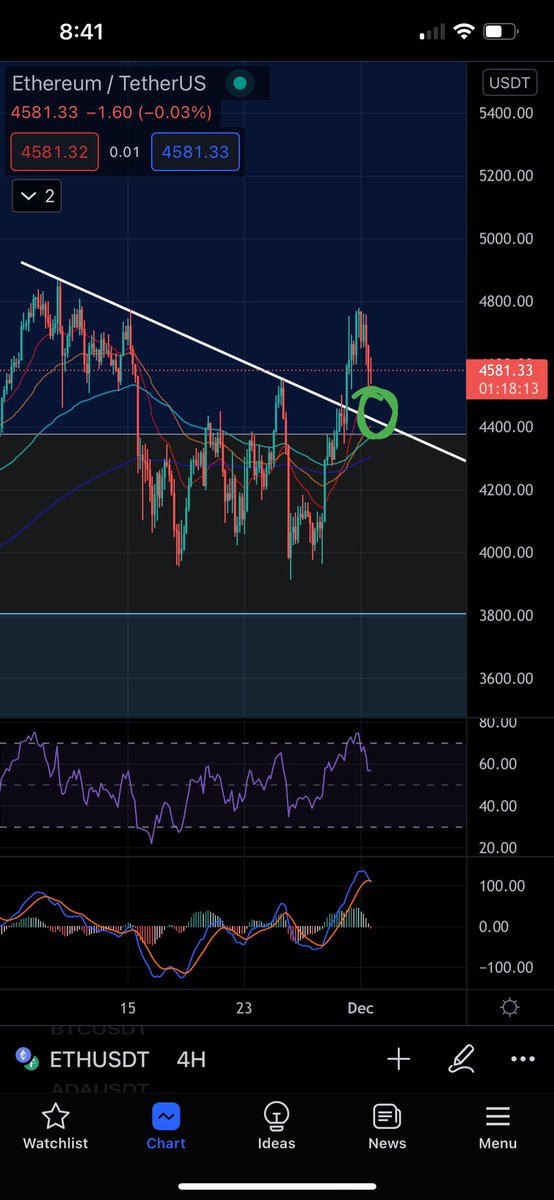Tap the plus icon to add indicator
Viewport: 554px width, 1200px height.
[x=399, y=1059]
